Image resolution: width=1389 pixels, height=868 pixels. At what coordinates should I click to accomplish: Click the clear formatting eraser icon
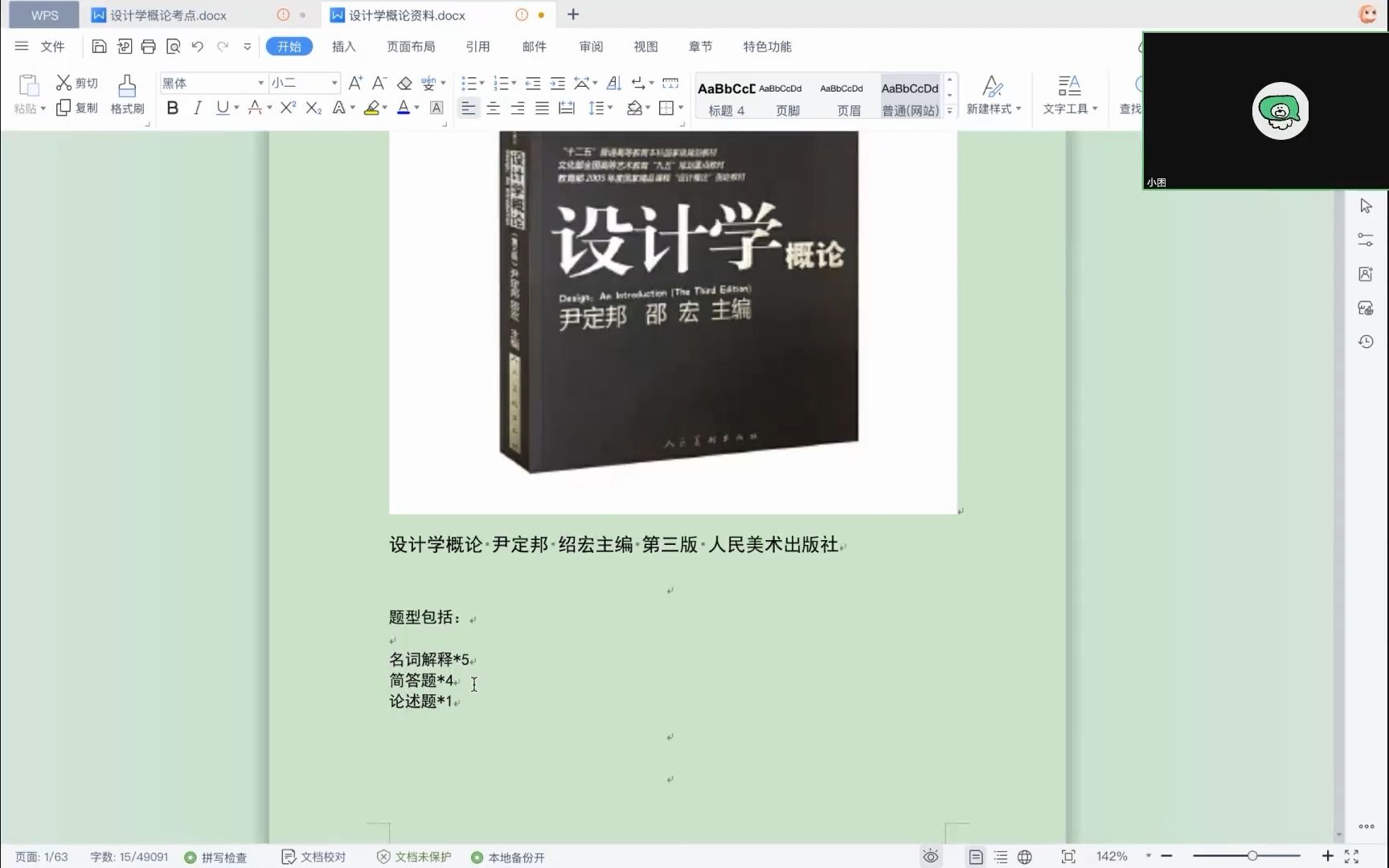(x=404, y=83)
